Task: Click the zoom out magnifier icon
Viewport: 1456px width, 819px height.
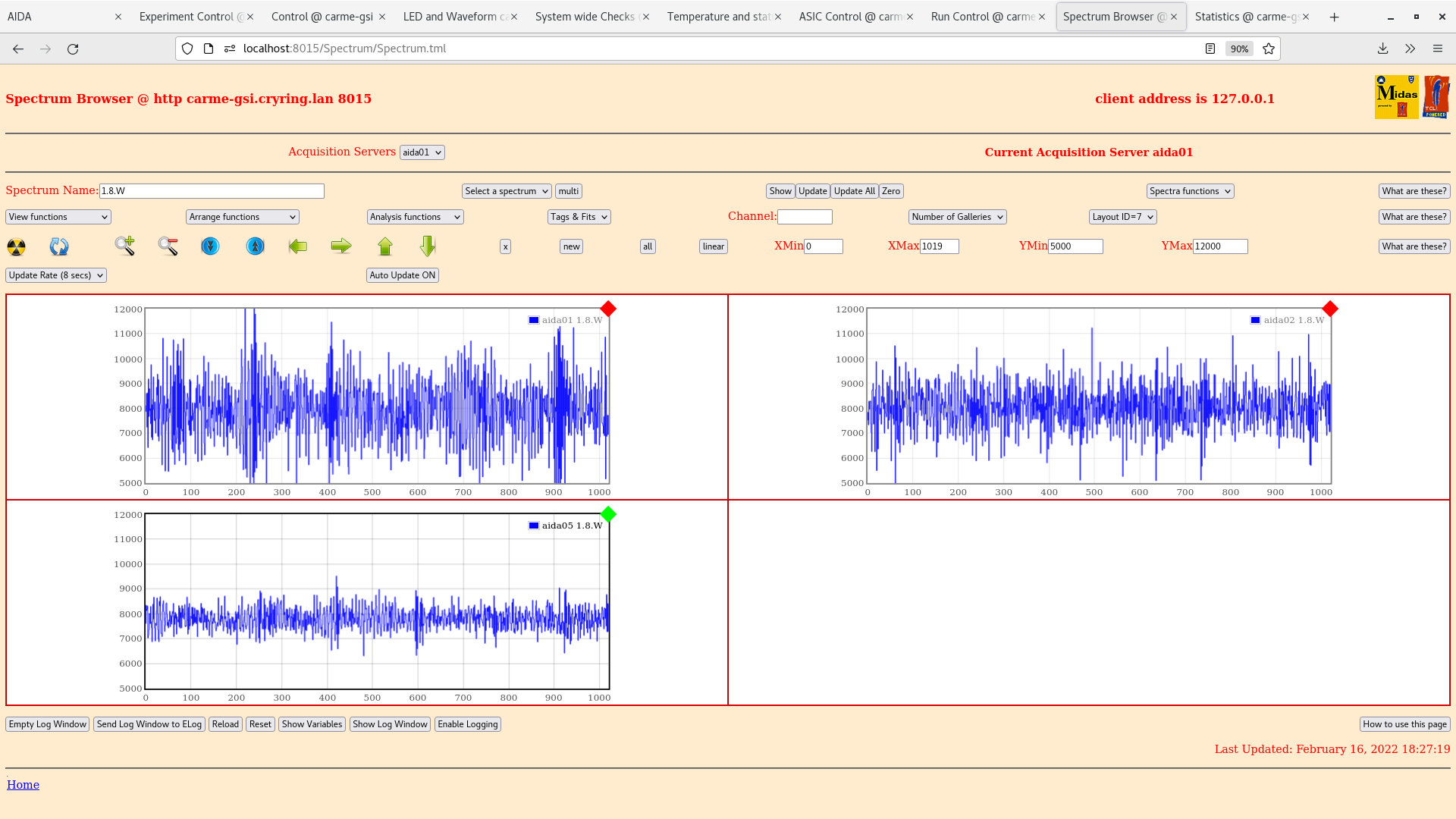Action: (168, 246)
